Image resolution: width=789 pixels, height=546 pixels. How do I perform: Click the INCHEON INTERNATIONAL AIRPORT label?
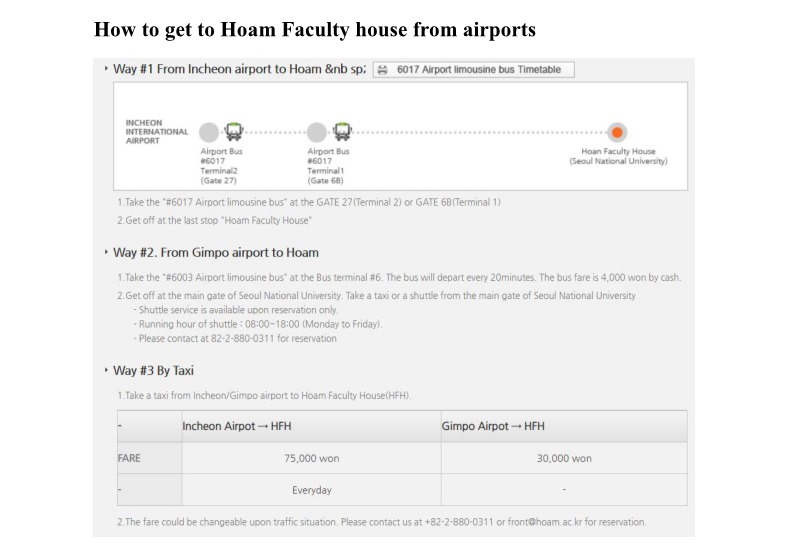[x=156, y=132]
